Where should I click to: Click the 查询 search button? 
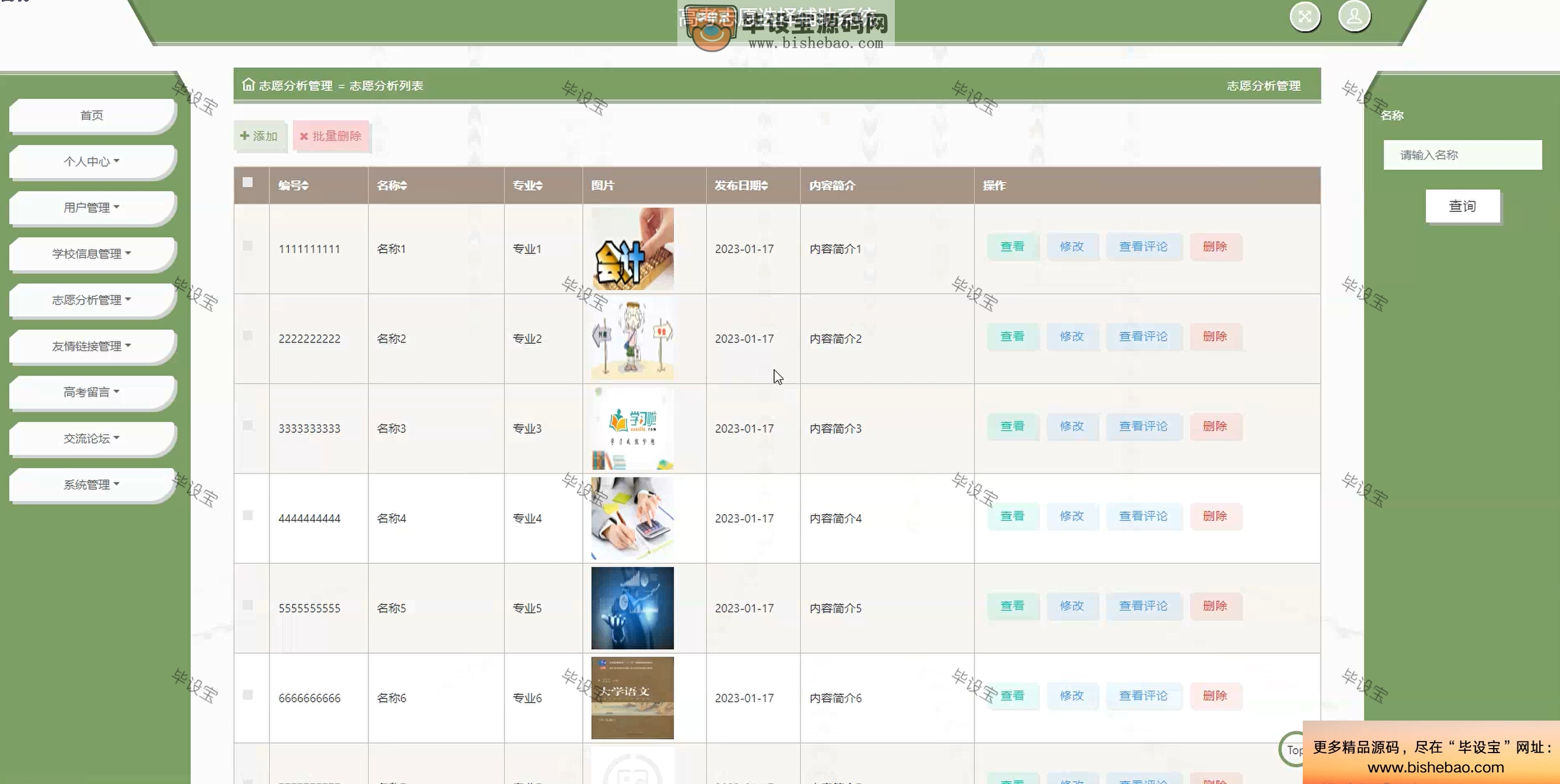1462,206
